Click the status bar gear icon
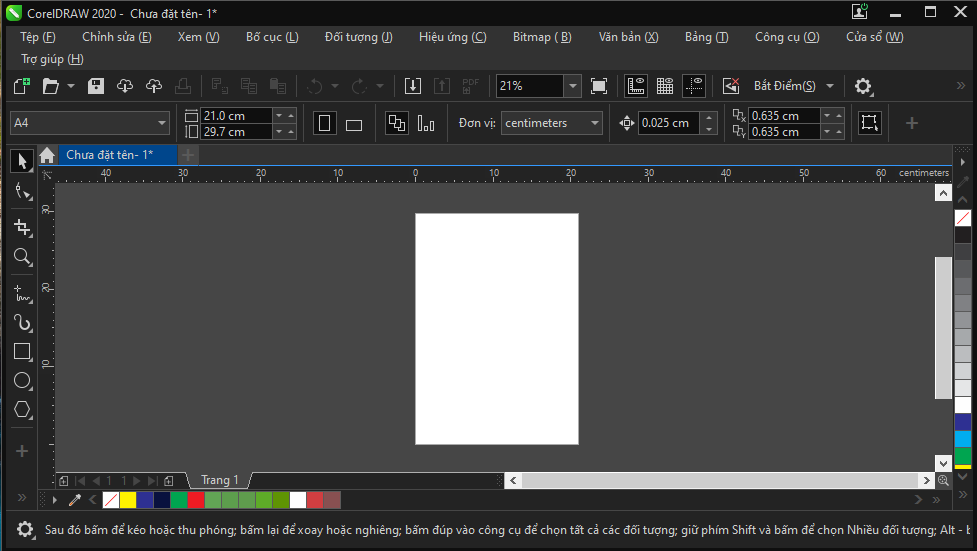The width and height of the screenshot is (977, 551). [x=24, y=530]
